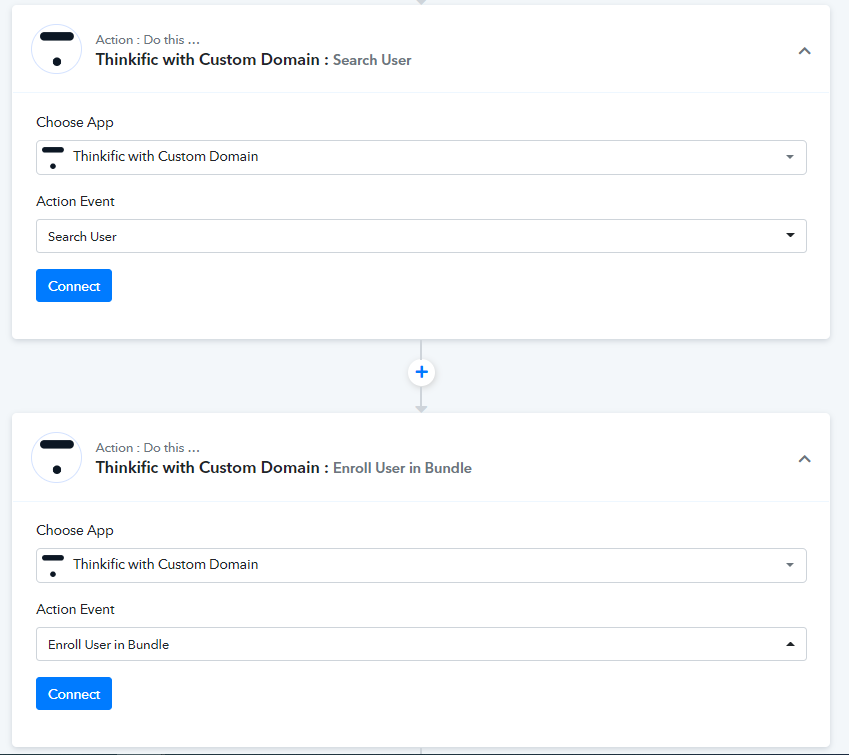Click the 'Action : Do this ...' label above Enroll User in Bundle
849x755 pixels.
[x=148, y=447]
